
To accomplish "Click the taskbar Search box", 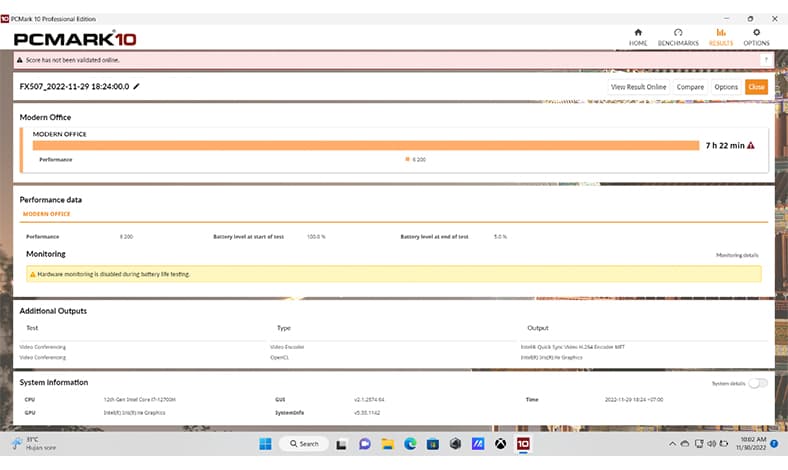I will click(x=304, y=444).
